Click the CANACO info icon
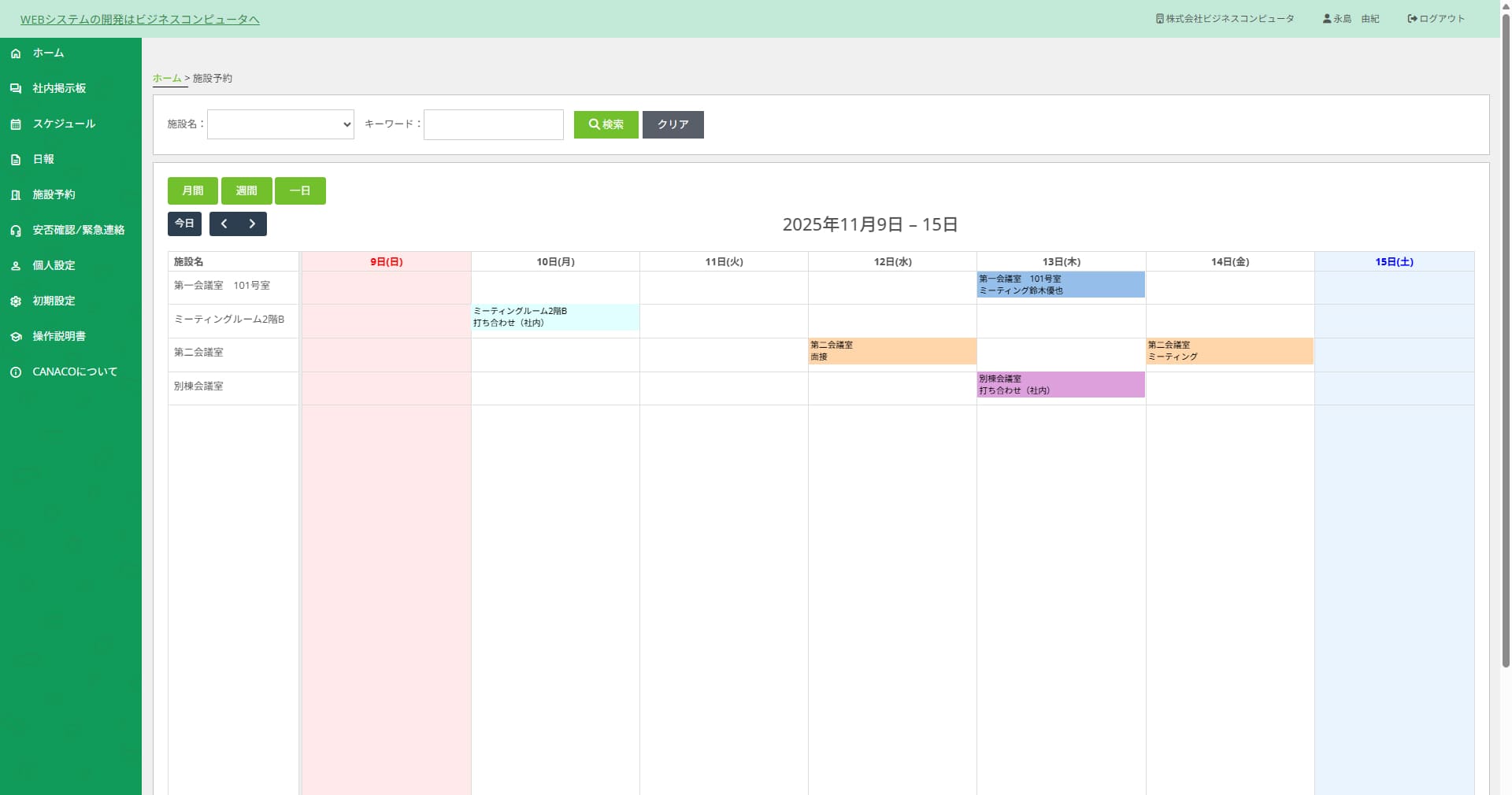 [x=16, y=372]
